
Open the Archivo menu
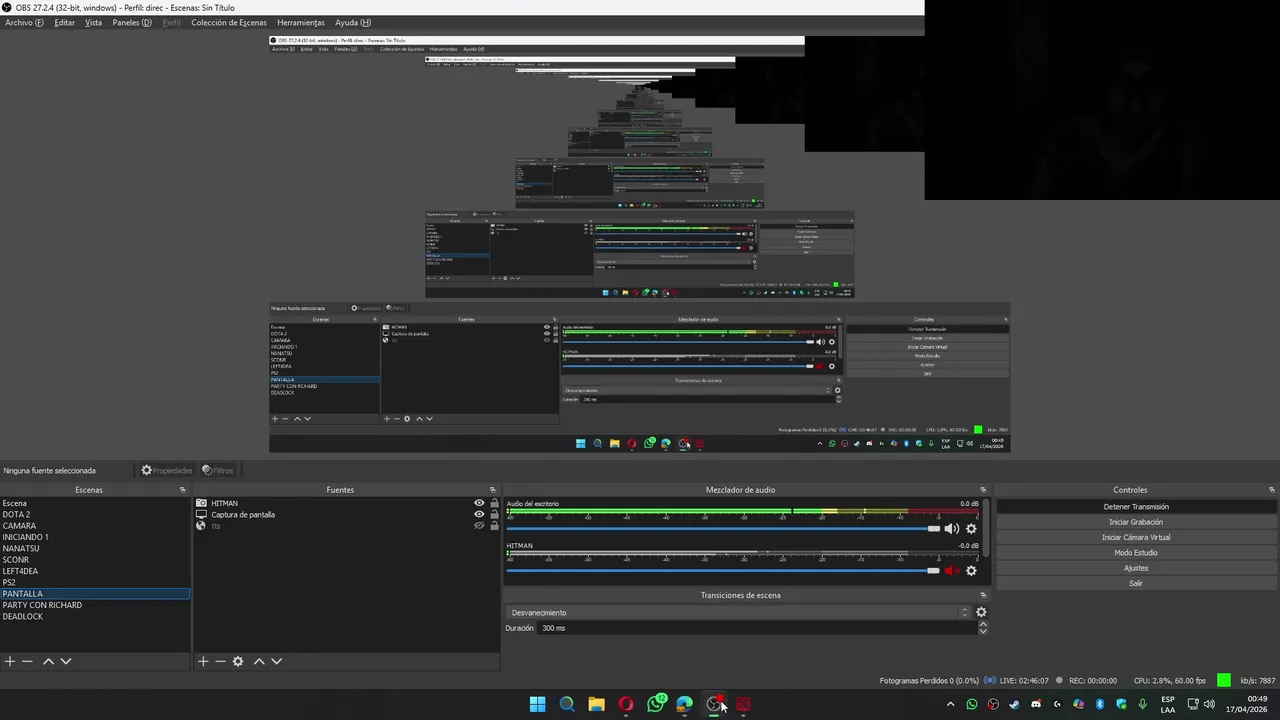24,22
